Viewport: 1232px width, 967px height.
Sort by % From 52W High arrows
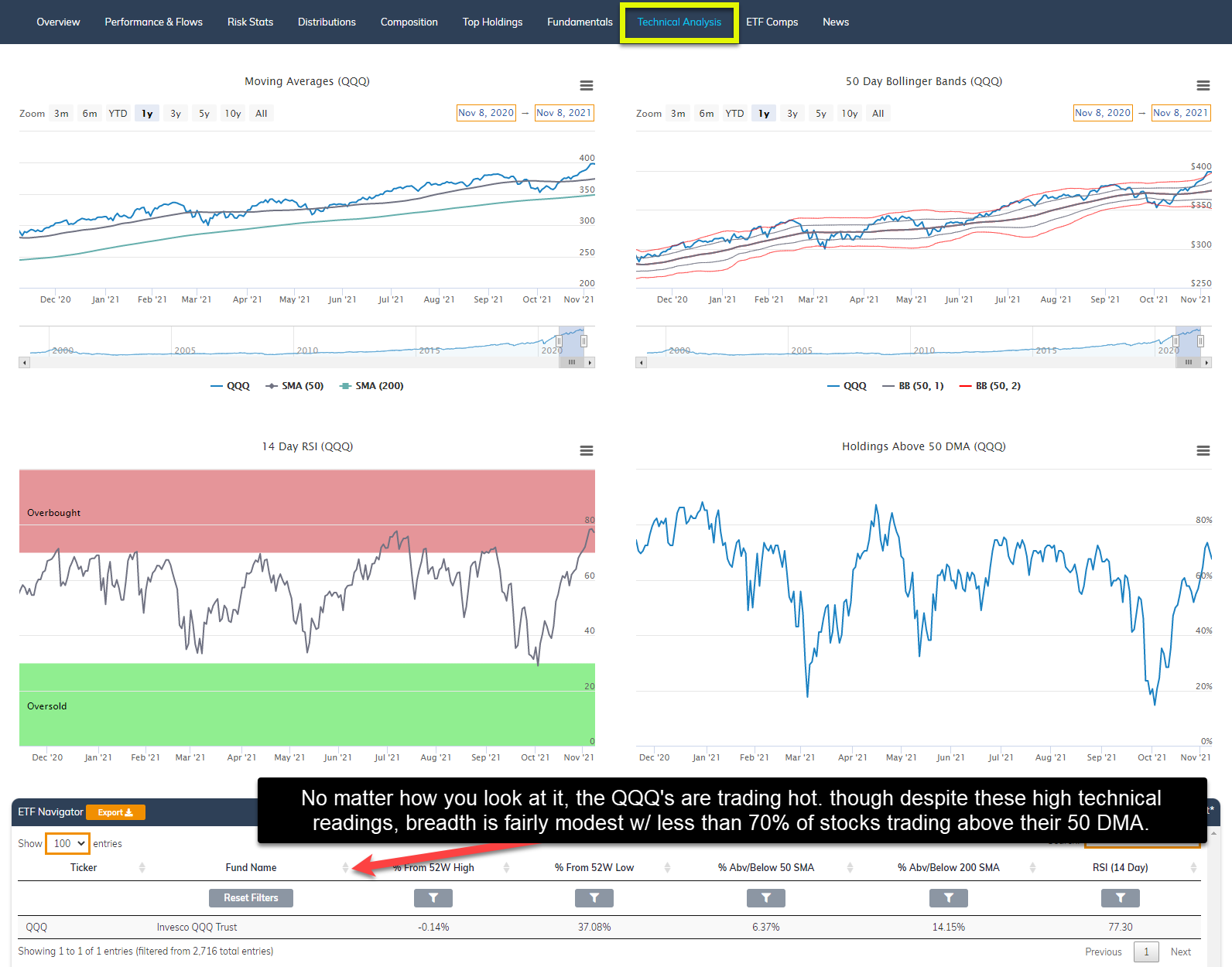(x=506, y=868)
